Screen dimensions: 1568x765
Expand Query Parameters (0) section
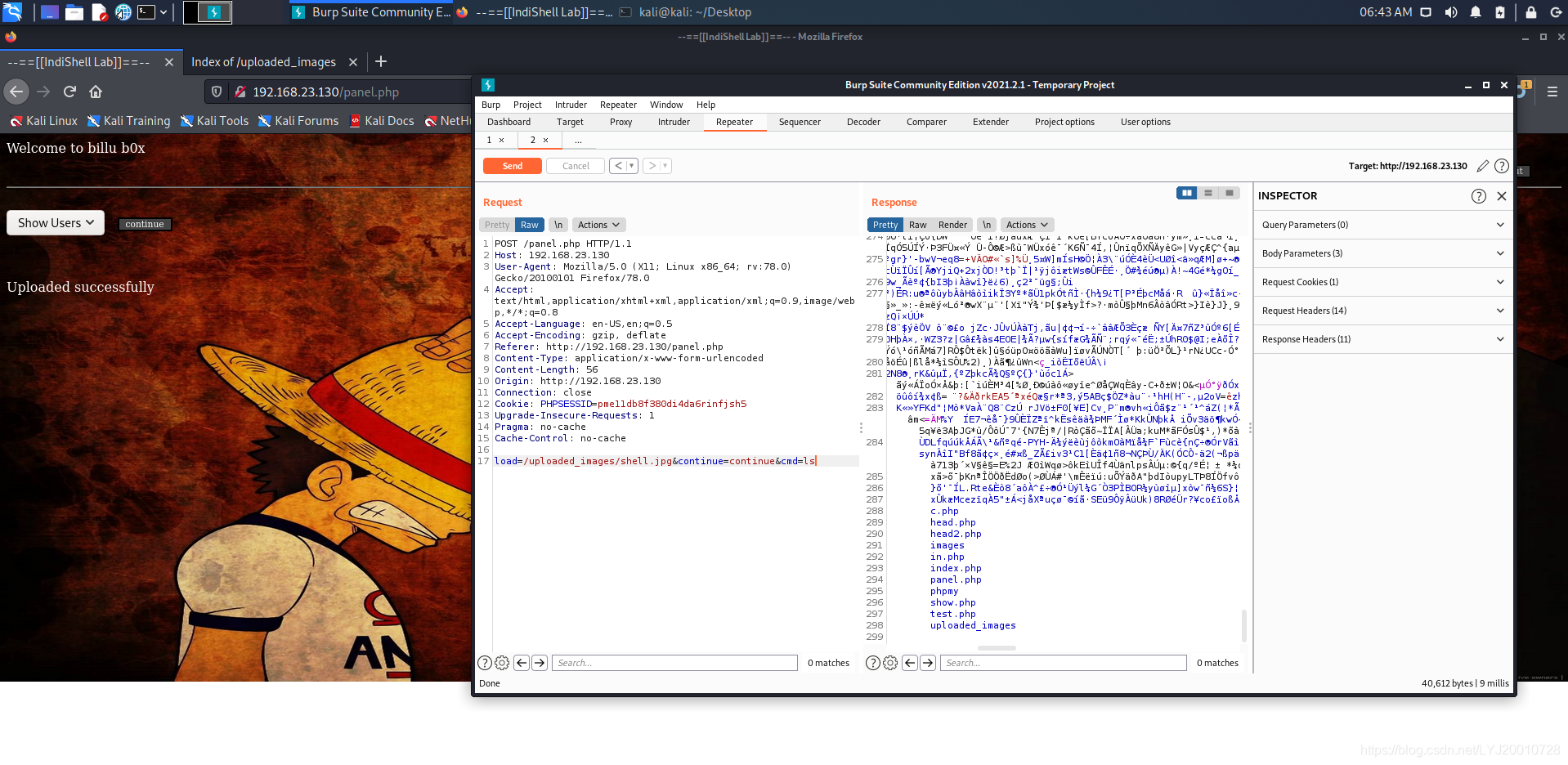point(1382,225)
